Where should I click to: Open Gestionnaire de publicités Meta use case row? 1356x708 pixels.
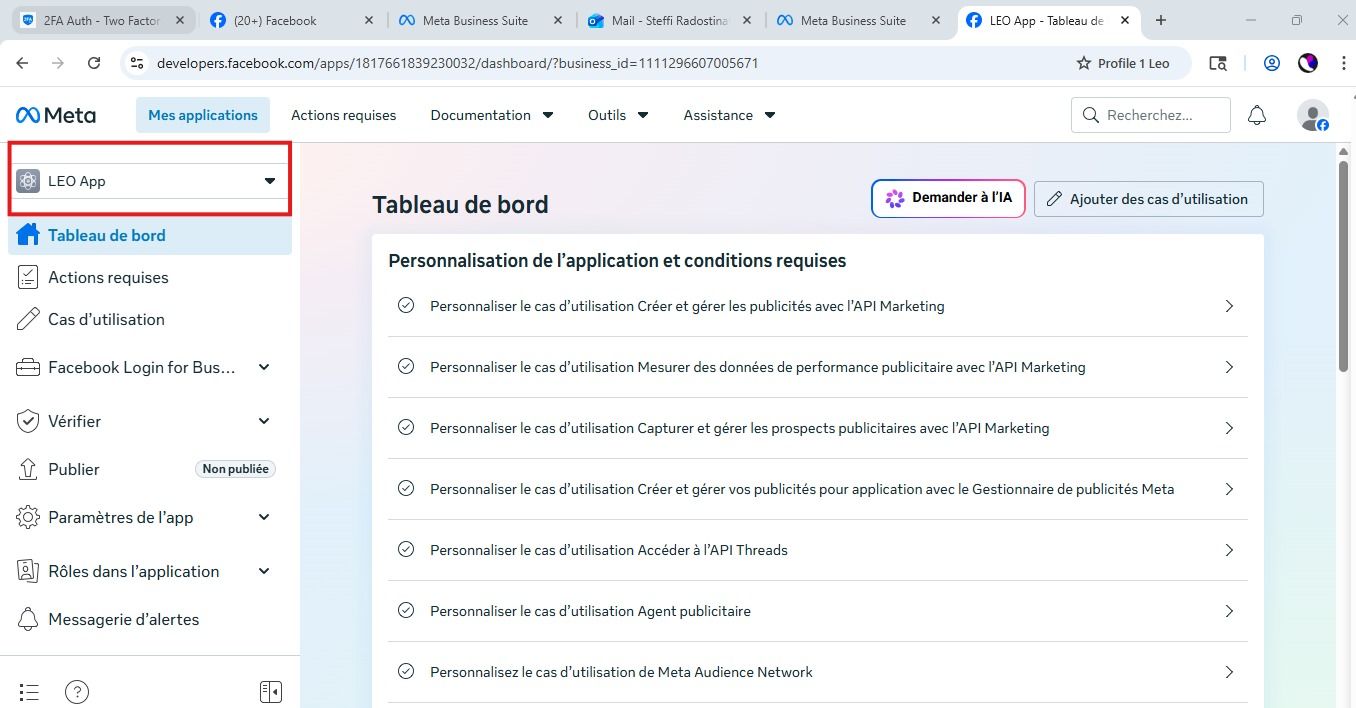pyautogui.click(x=818, y=489)
